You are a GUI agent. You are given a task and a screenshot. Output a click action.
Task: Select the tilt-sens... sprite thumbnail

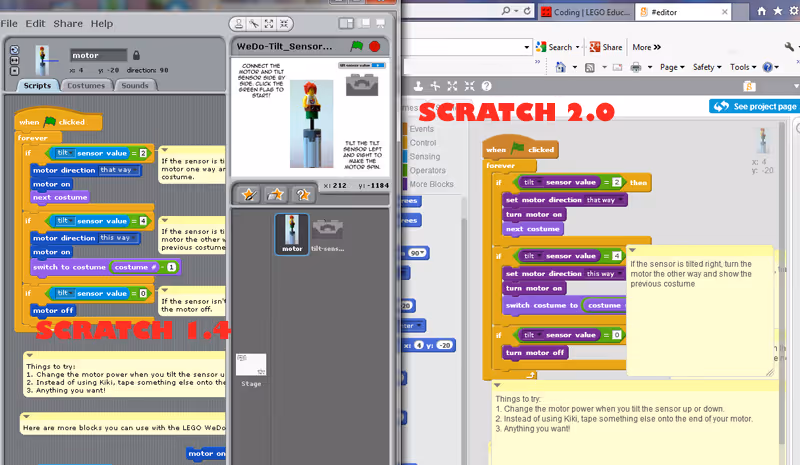[x=328, y=235]
